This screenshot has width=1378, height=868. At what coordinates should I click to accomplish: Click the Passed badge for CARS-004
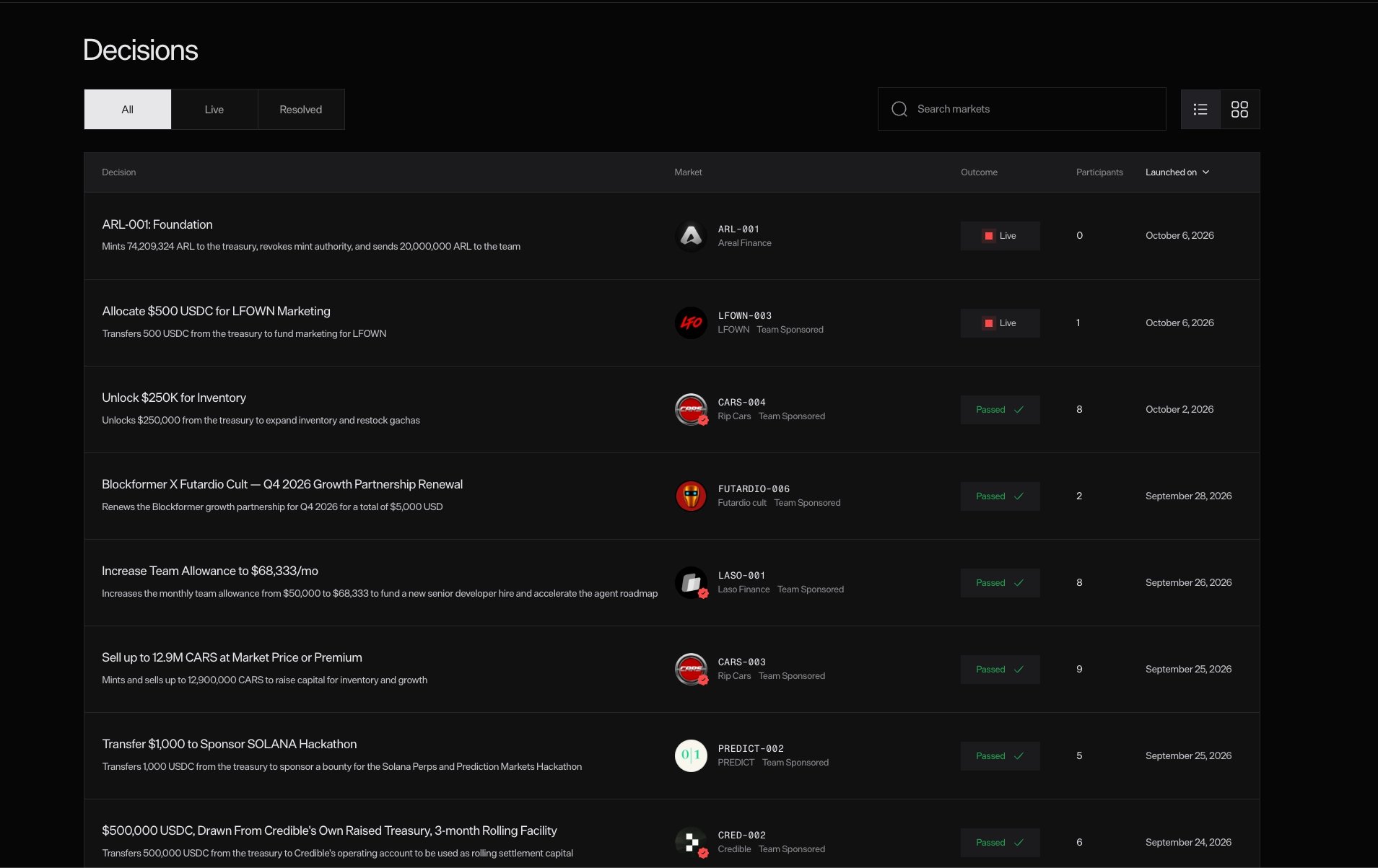1000,409
